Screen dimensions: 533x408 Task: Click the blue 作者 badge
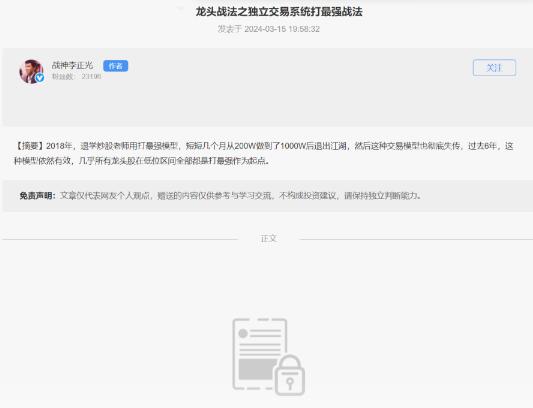116,66
